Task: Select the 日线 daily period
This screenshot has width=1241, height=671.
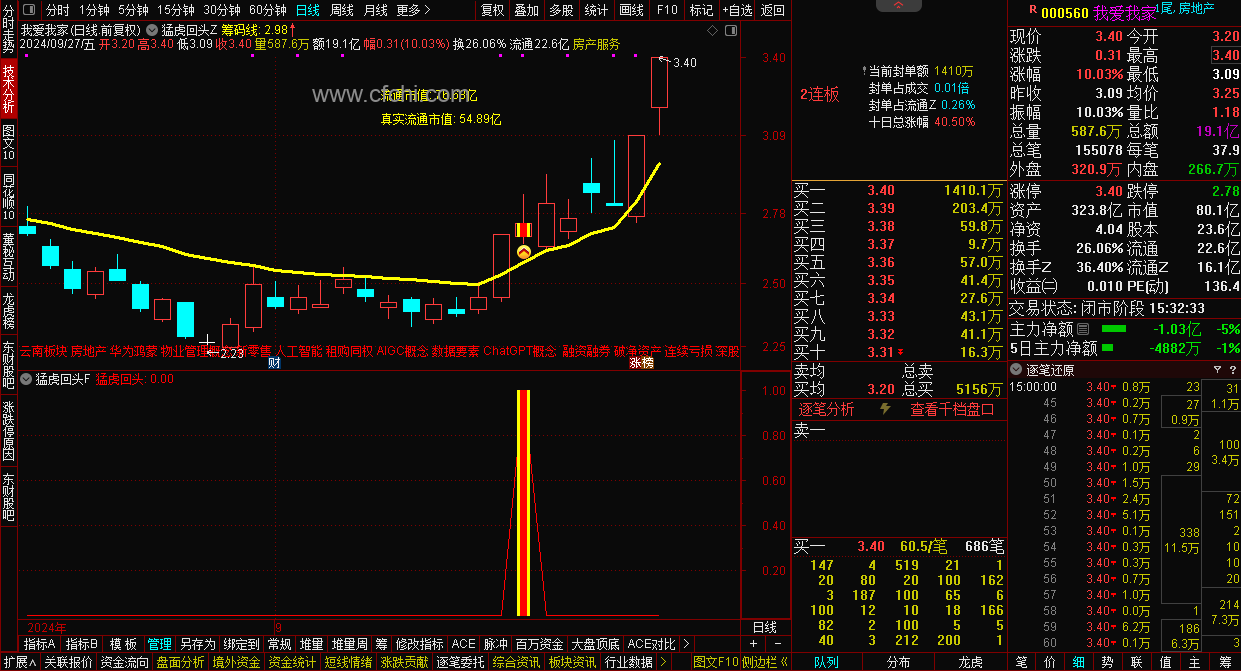Action: tap(308, 10)
